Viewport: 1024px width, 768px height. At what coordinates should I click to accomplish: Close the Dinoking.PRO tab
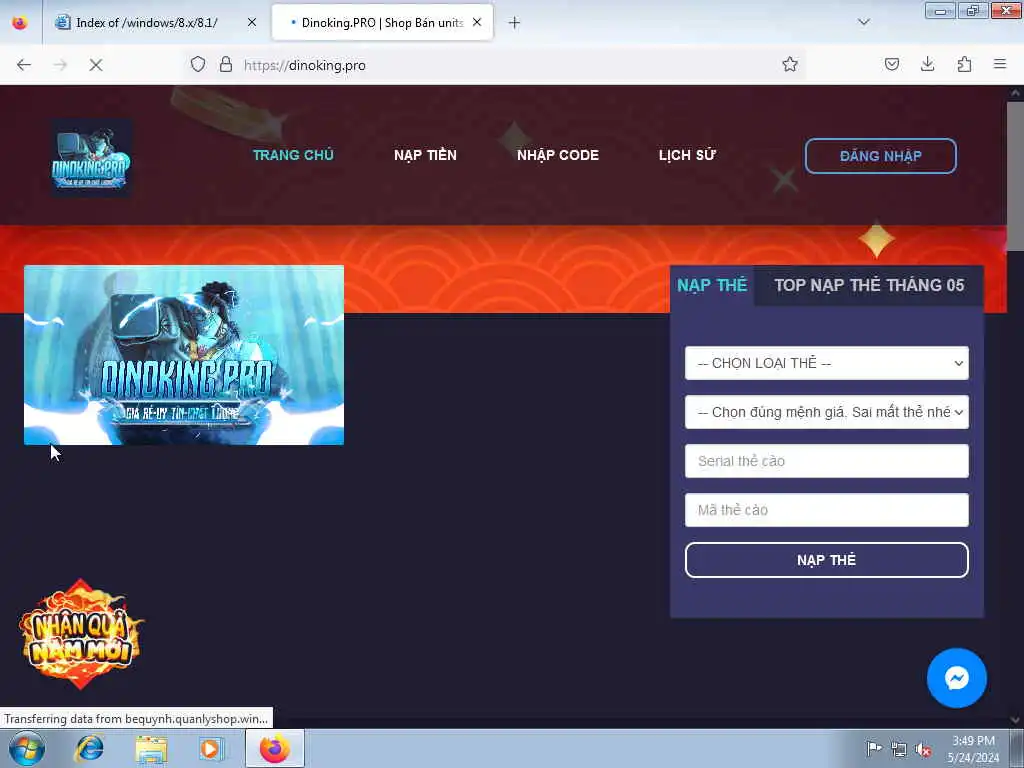[477, 22]
